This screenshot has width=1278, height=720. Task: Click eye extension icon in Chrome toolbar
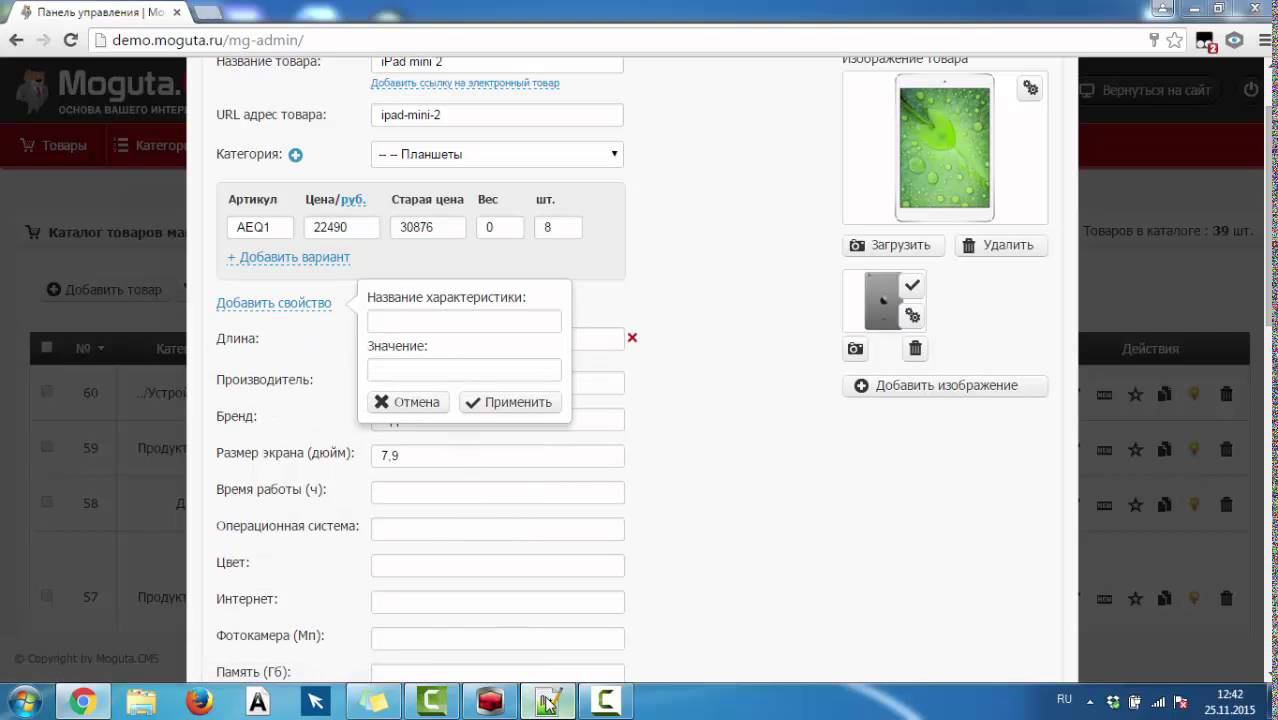pyautogui.click(x=1234, y=40)
